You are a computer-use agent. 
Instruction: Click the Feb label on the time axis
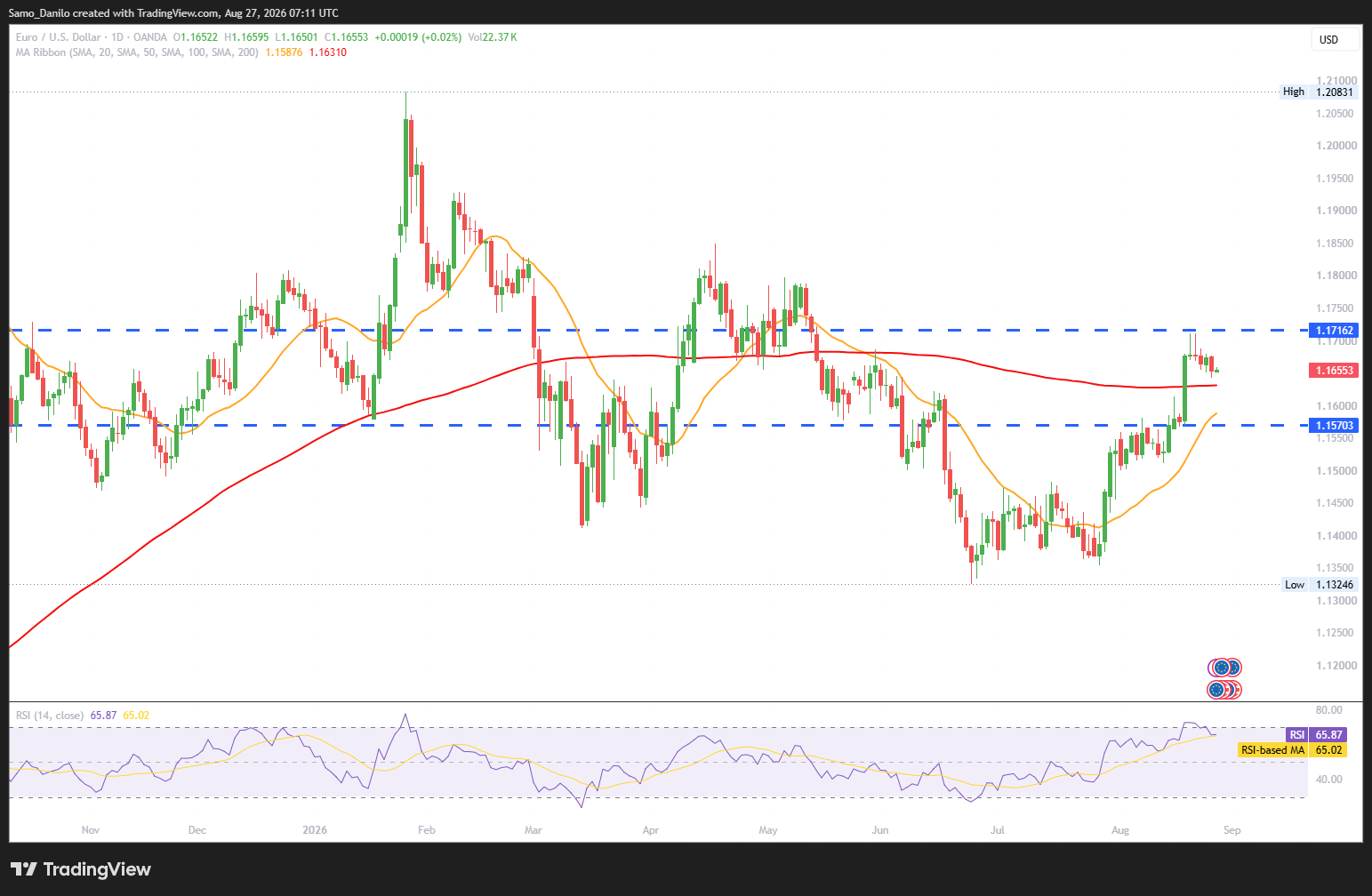coord(427,830)
